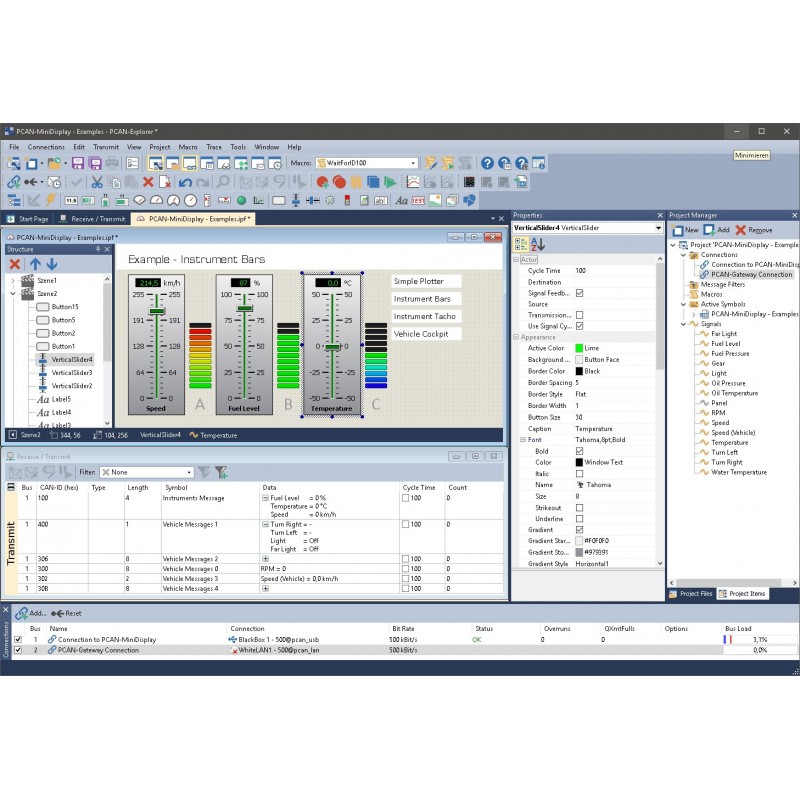Viewport: 800px width, 800px height.
Task: Insert a horizontal slider instrument from toolbar
Action: (x=313, y=201)
